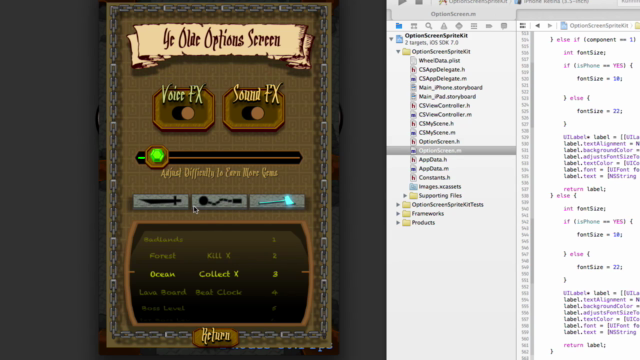The height and width of the screenshot is (360, 640).
Task: Open CSViewController.m file
Action: tap(445, 114)
